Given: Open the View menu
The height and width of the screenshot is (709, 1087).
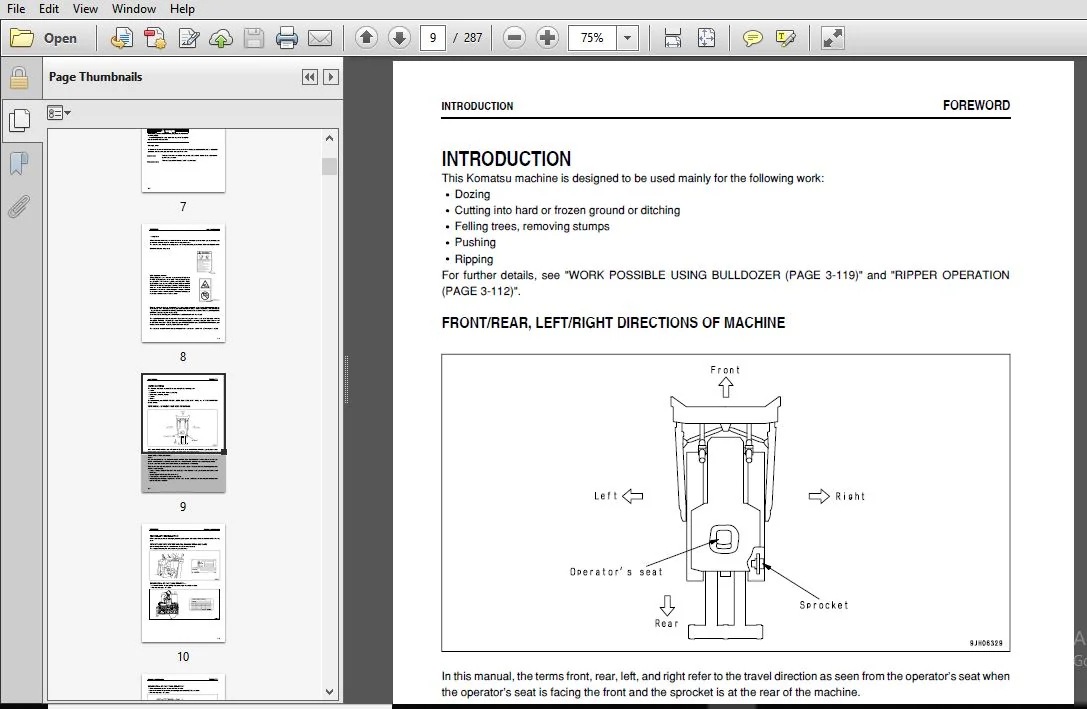Looking at the screenshot, I should (85, 8).
